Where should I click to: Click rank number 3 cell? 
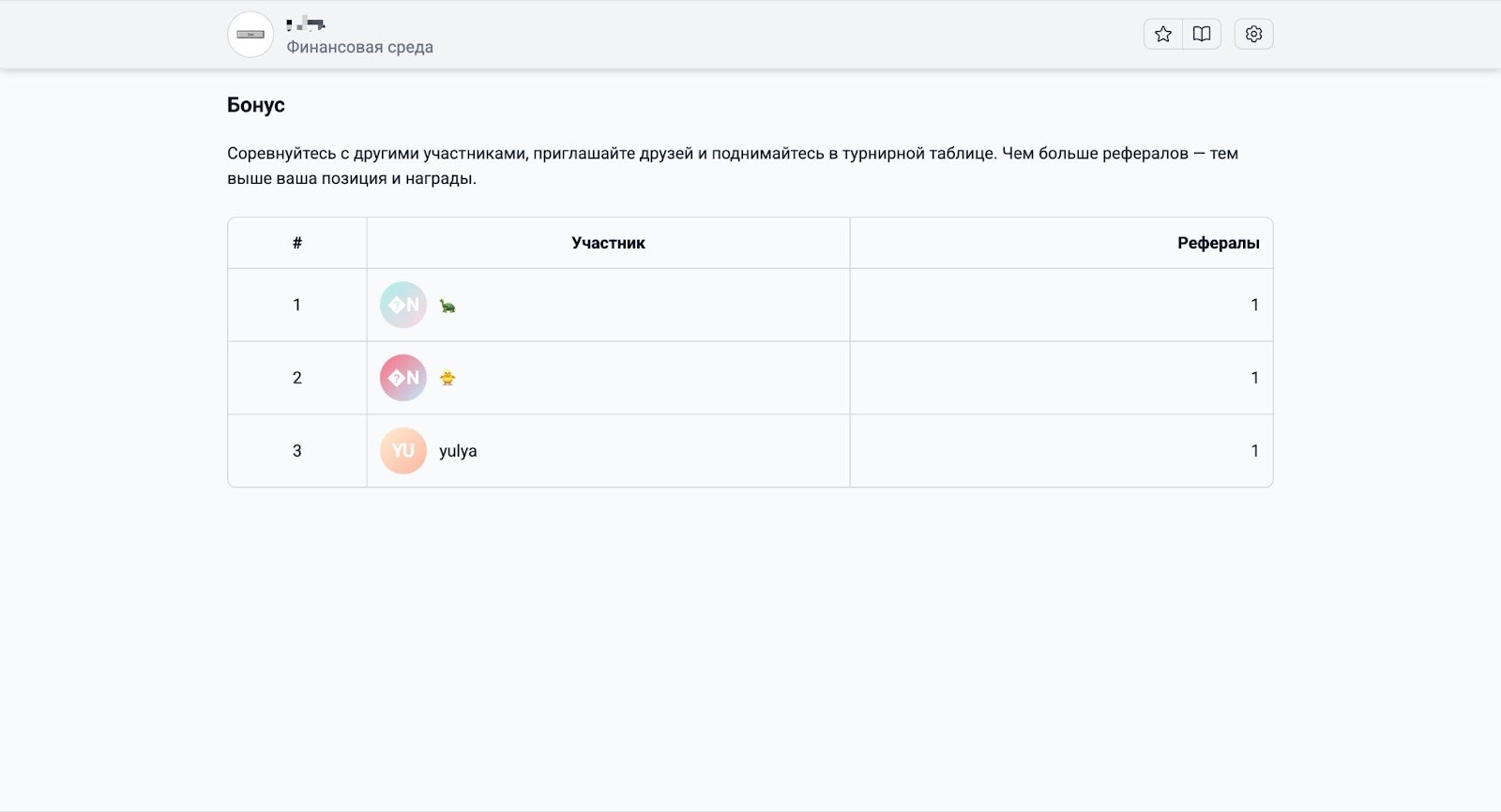297,451
